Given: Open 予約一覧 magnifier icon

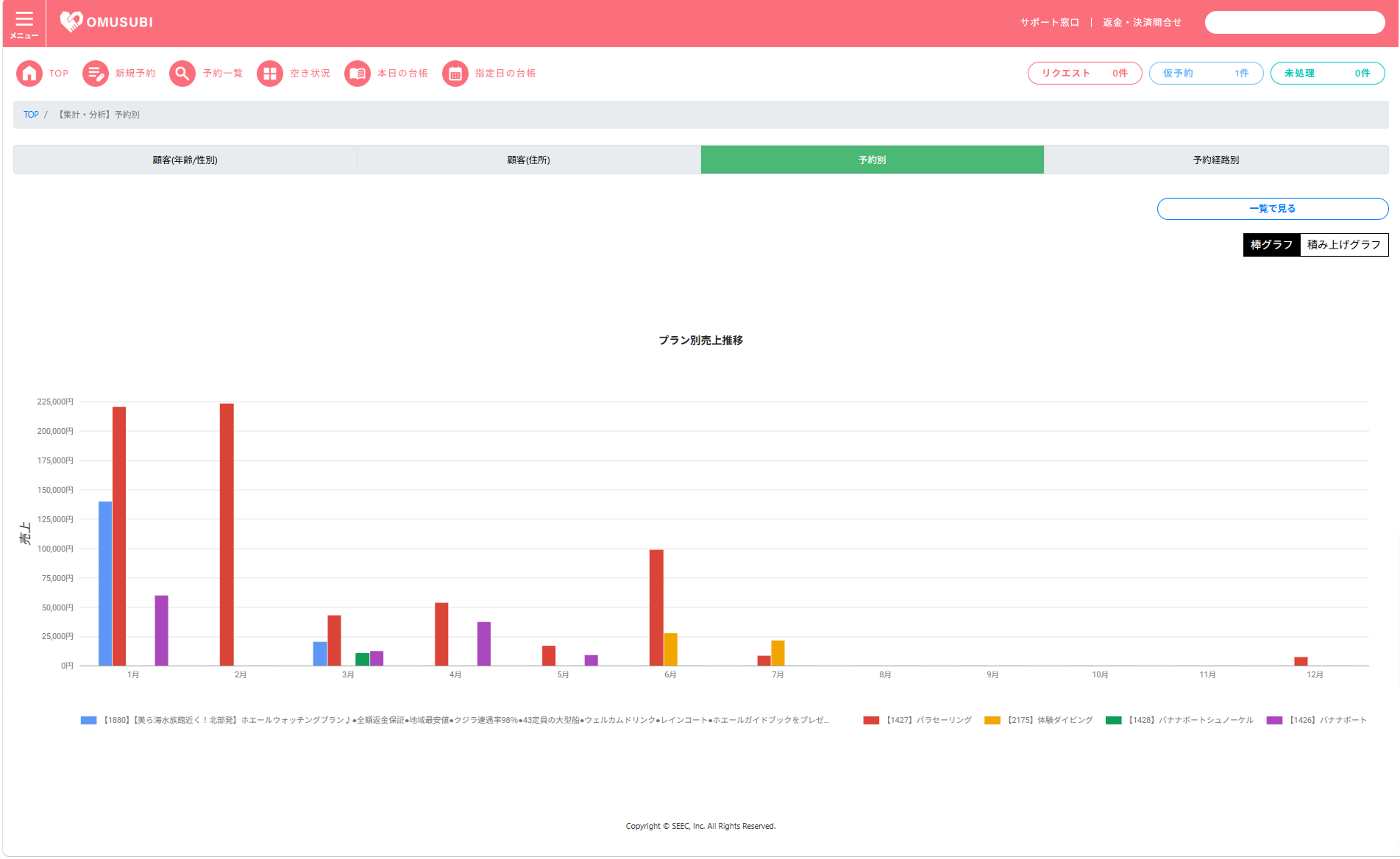Looking at the screenshot, I should click(x=182, y=74).
